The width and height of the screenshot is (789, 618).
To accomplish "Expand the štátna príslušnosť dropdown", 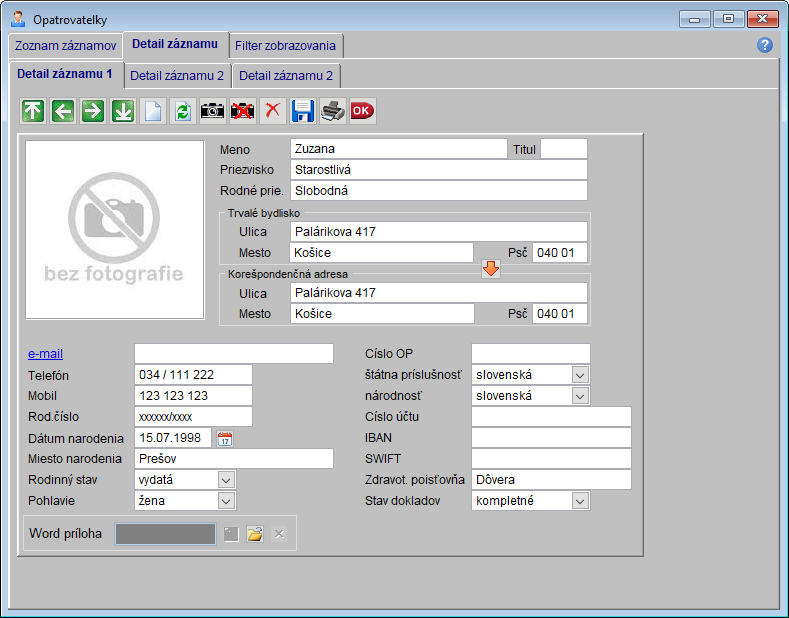I will coord(580,375).
